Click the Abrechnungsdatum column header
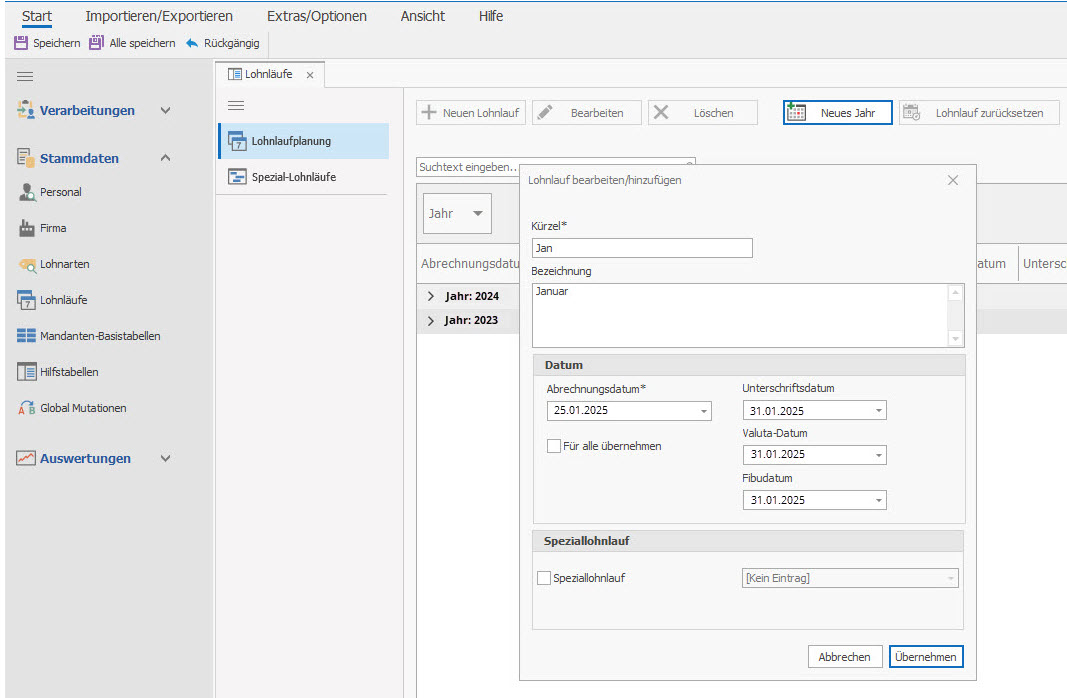The image size is (1067, 698). pyautogui.click(x=470, y=263)
